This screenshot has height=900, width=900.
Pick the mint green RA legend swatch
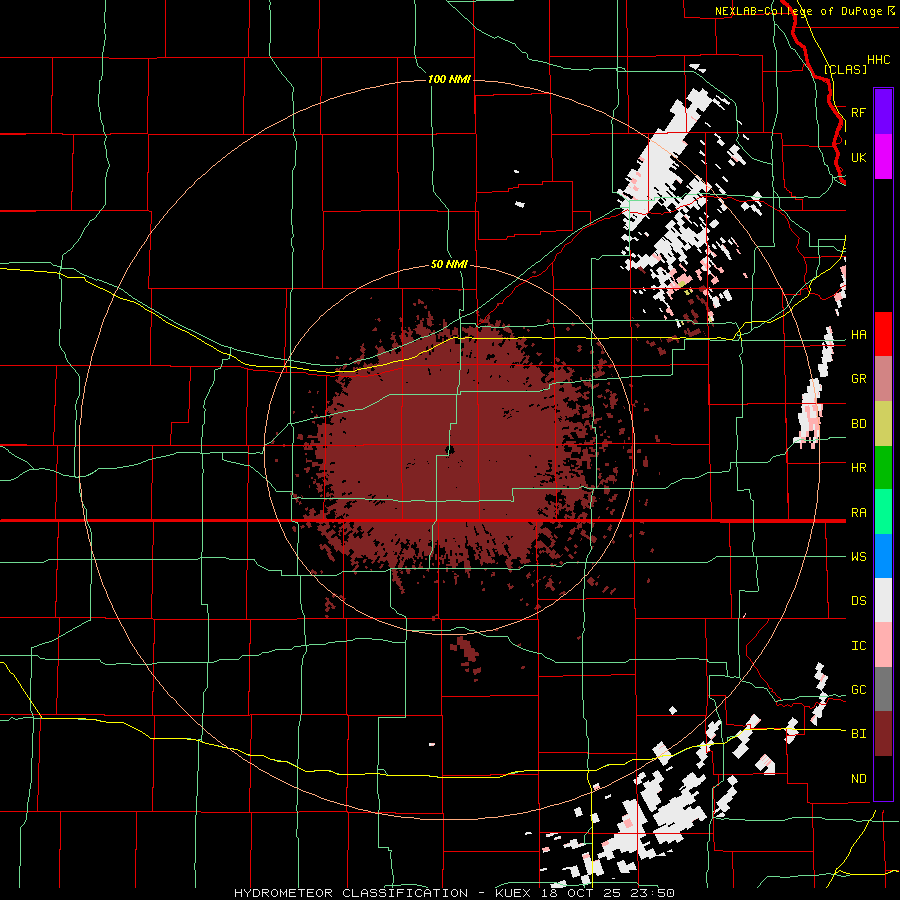(x=883, y=512)
